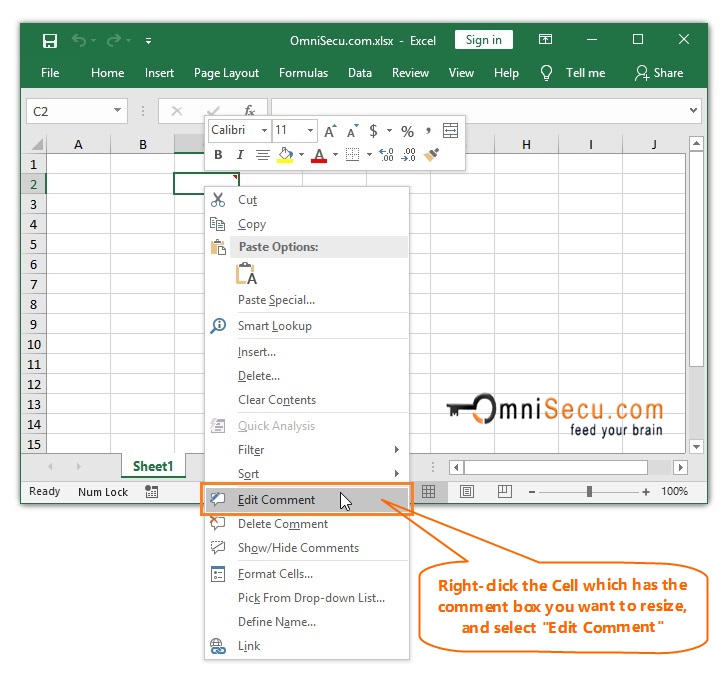
Task: Open Format Cells... from context menu
Action: click(307, 574)
